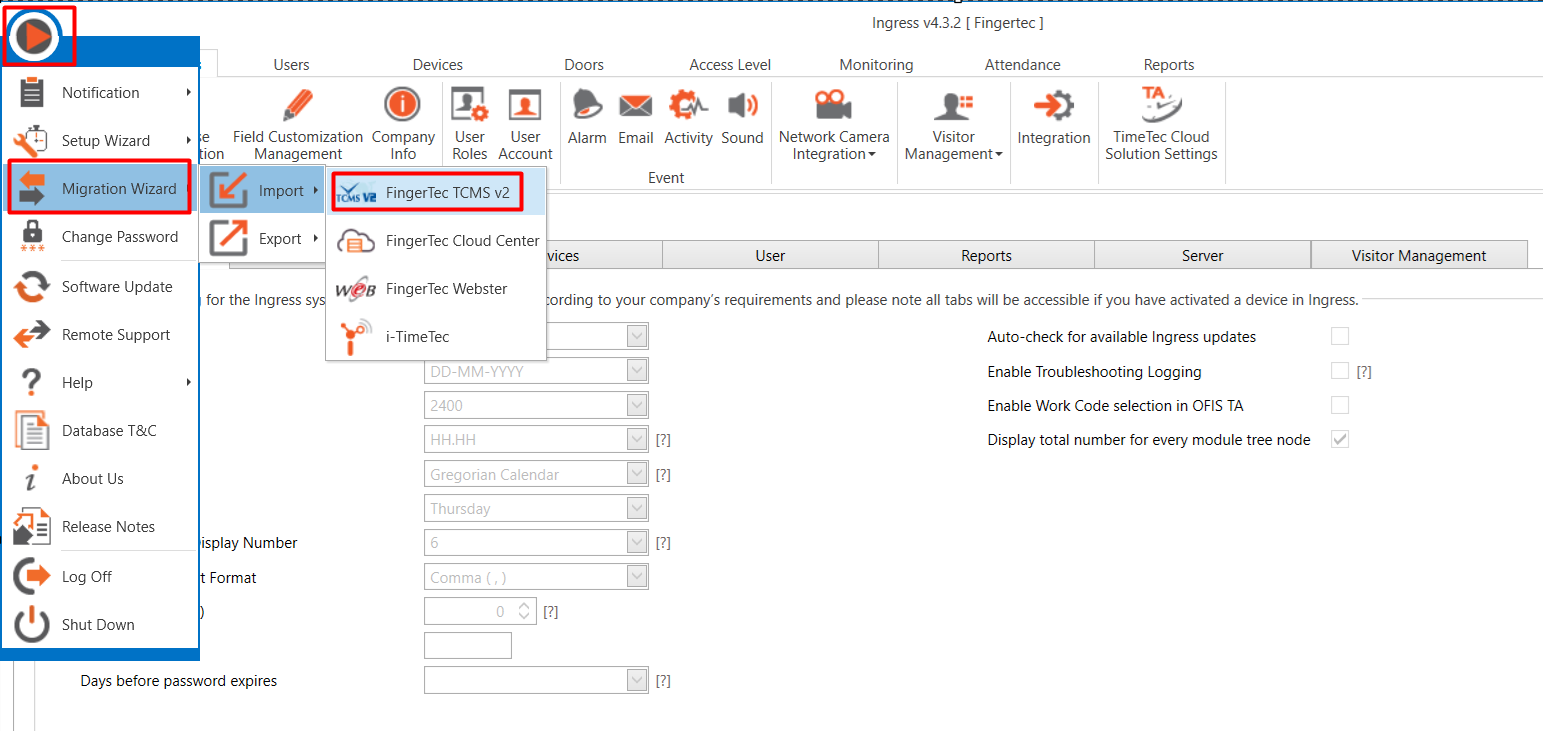
Task: Click the Integration ribbon icon
Action: (x=1053, y=117)
